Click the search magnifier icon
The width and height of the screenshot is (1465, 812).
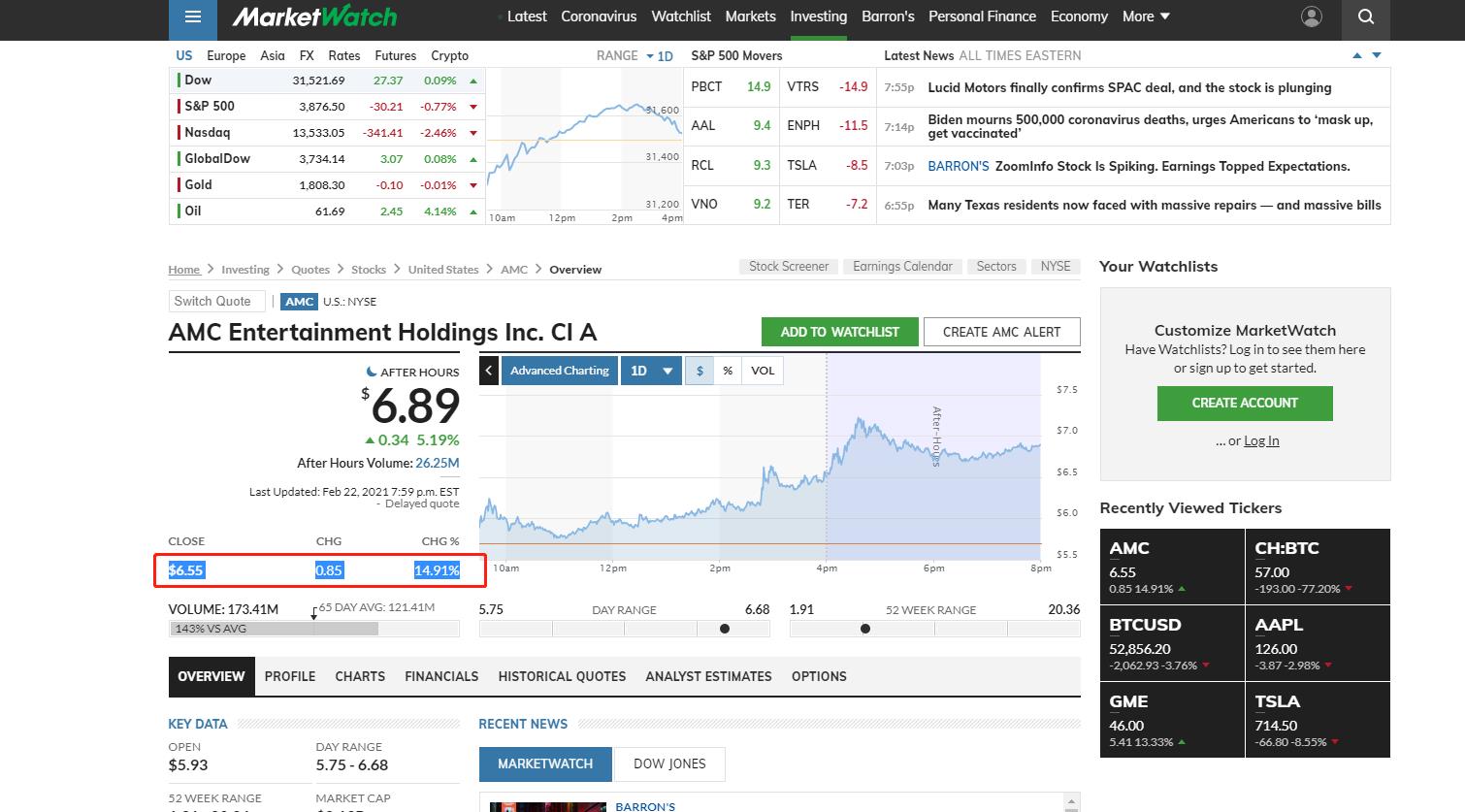tap(1365, 16)
